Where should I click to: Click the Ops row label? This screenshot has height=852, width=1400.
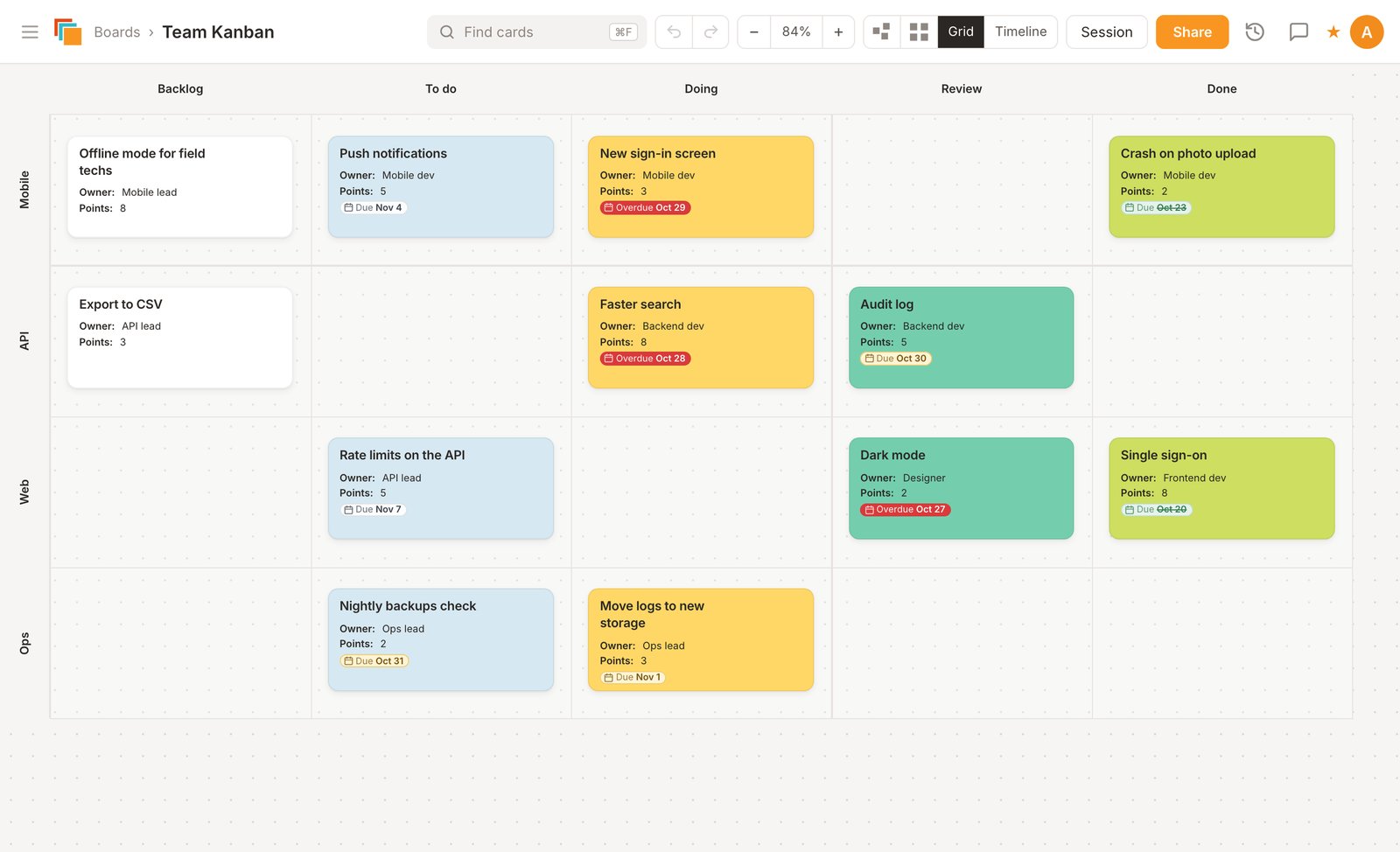point(24,643)
